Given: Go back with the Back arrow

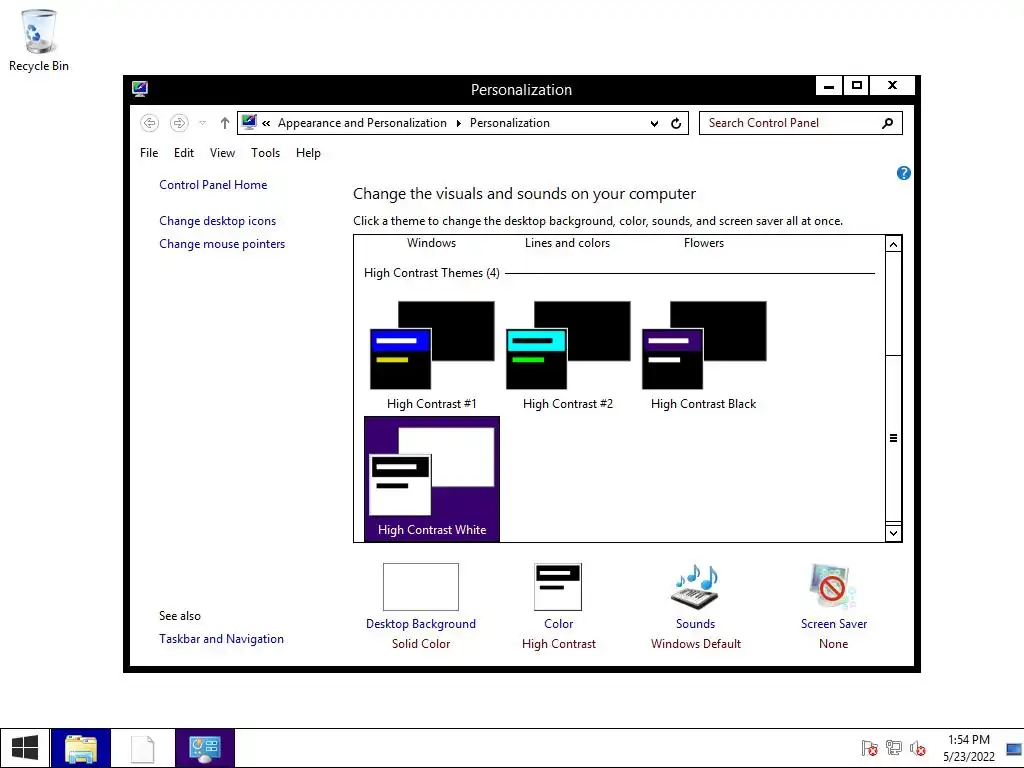Looking at the screenshot, I should (150, 123).
